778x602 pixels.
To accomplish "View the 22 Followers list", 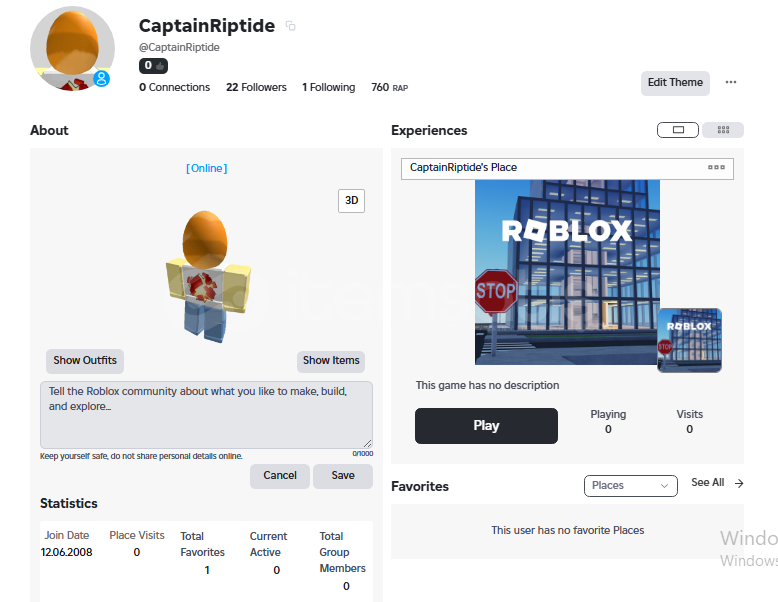I will pyautogui.click(x=256, y=87).
